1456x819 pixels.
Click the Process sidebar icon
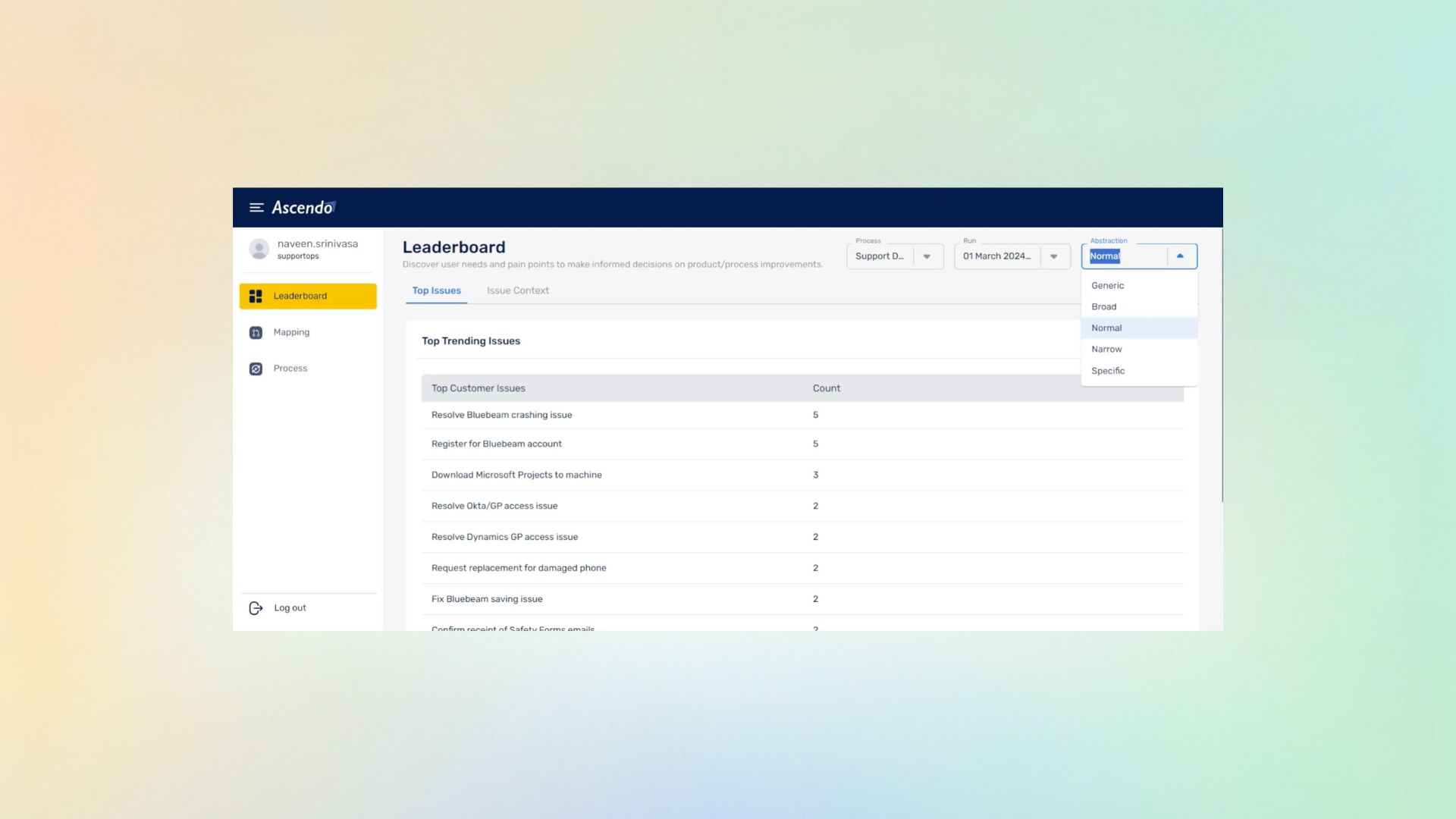pos(256,369)
